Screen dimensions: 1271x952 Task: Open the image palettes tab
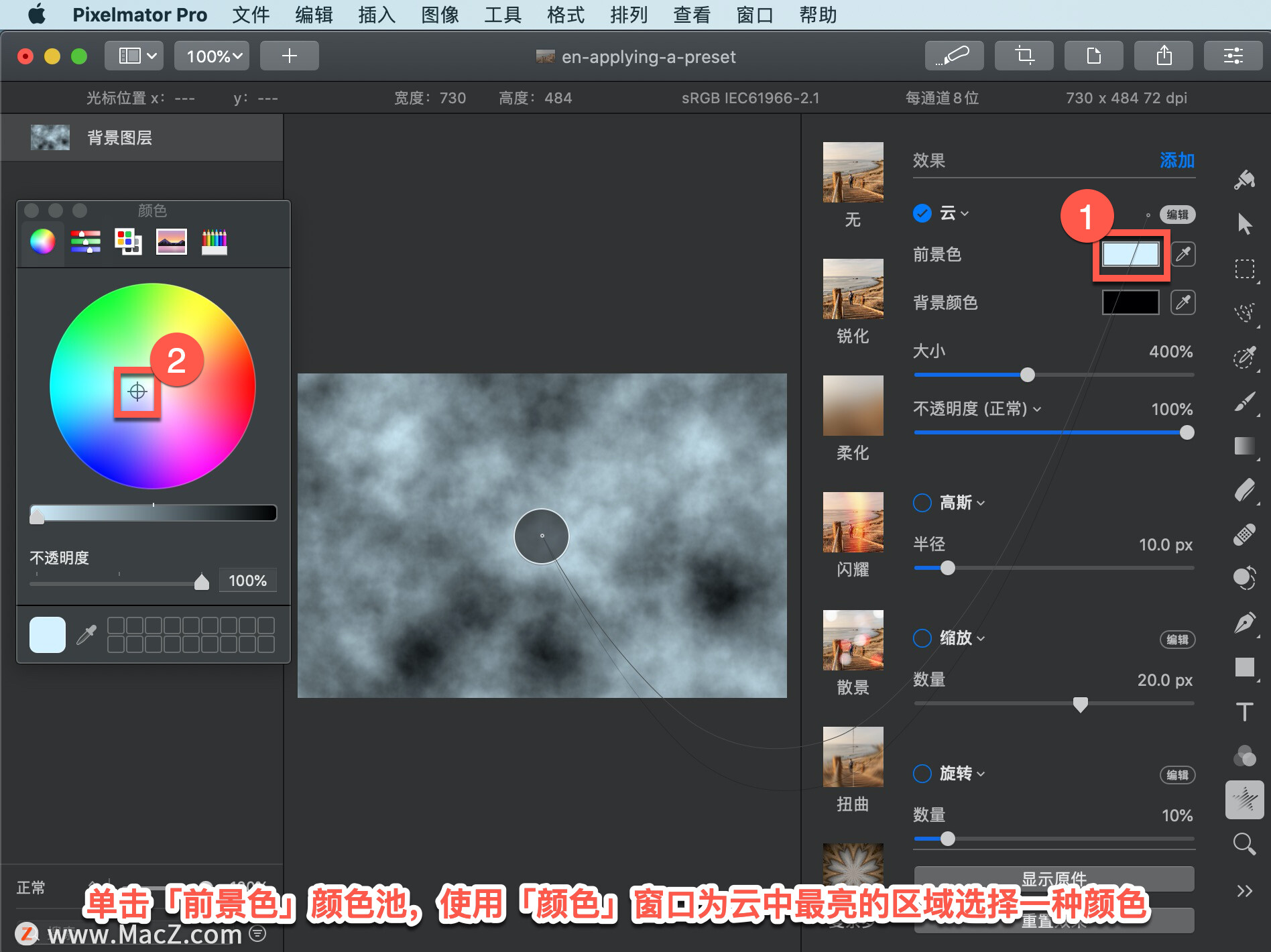coord(172,241)
